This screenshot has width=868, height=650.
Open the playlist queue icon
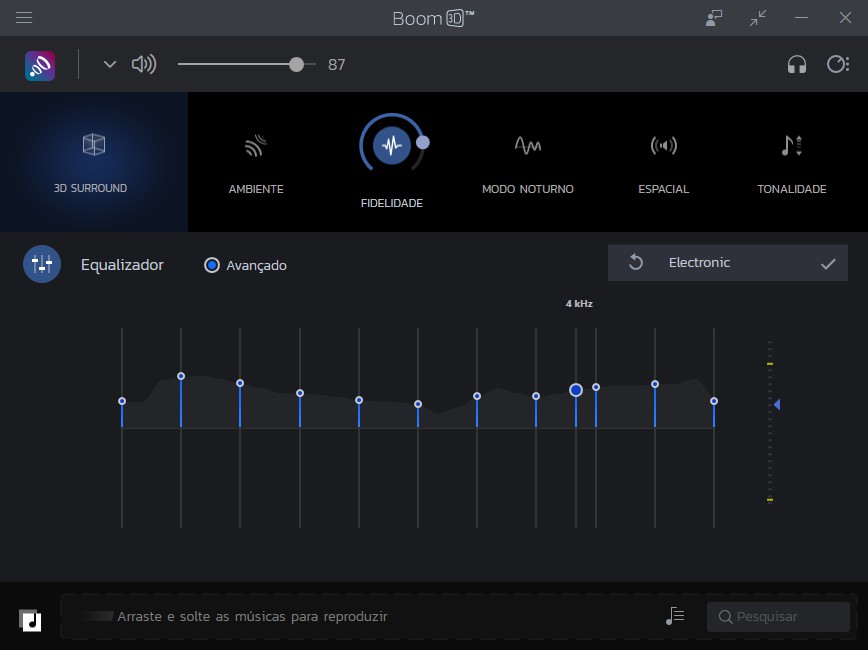click(675, 616)
